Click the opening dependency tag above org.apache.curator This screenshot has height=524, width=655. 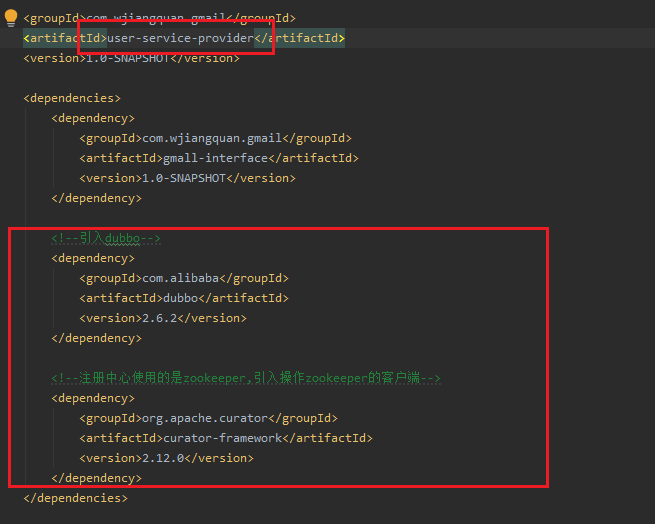pos(93,398)
